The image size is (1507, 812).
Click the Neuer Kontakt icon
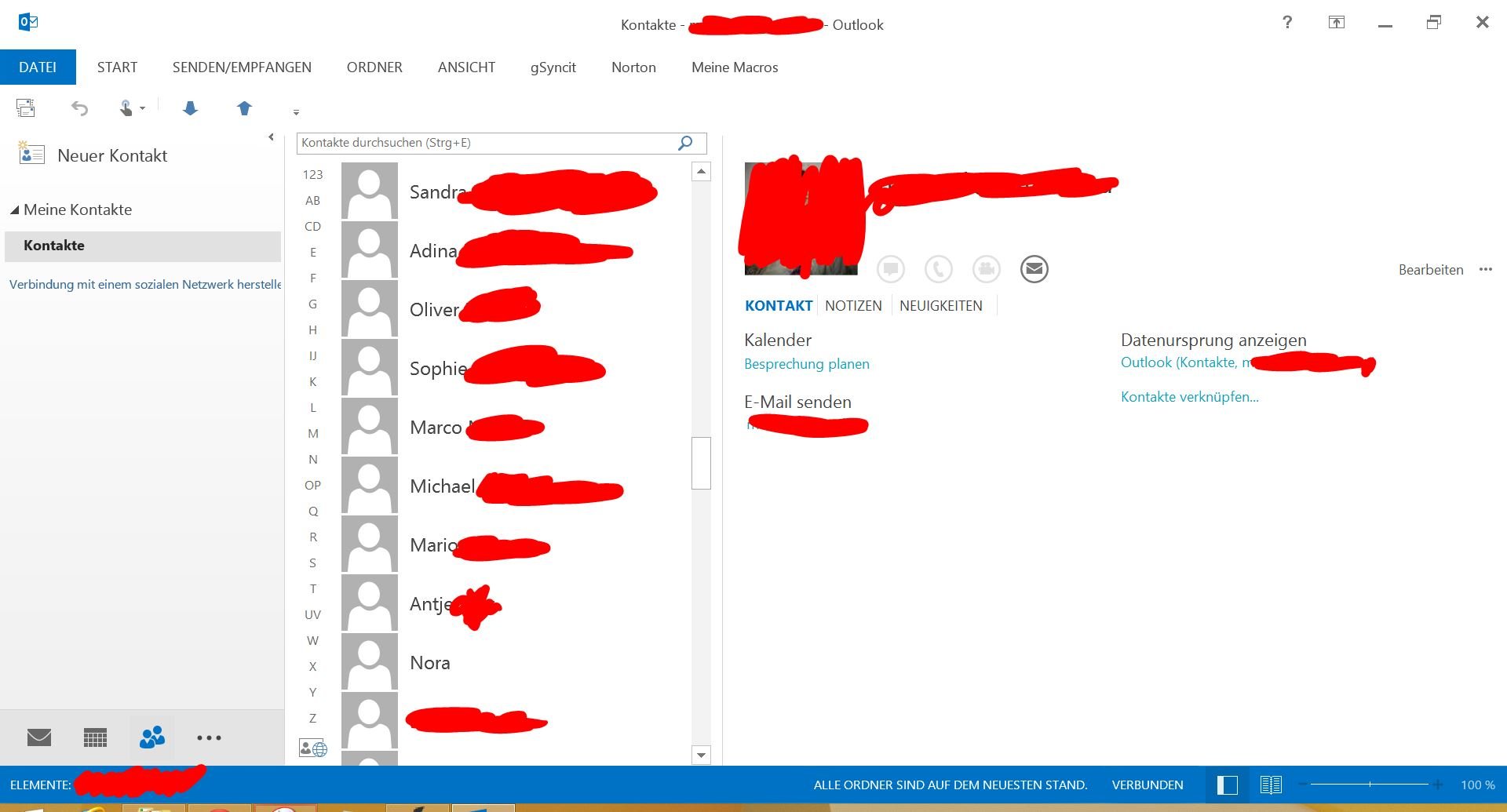pyautogui.click(x=31, y=153)
